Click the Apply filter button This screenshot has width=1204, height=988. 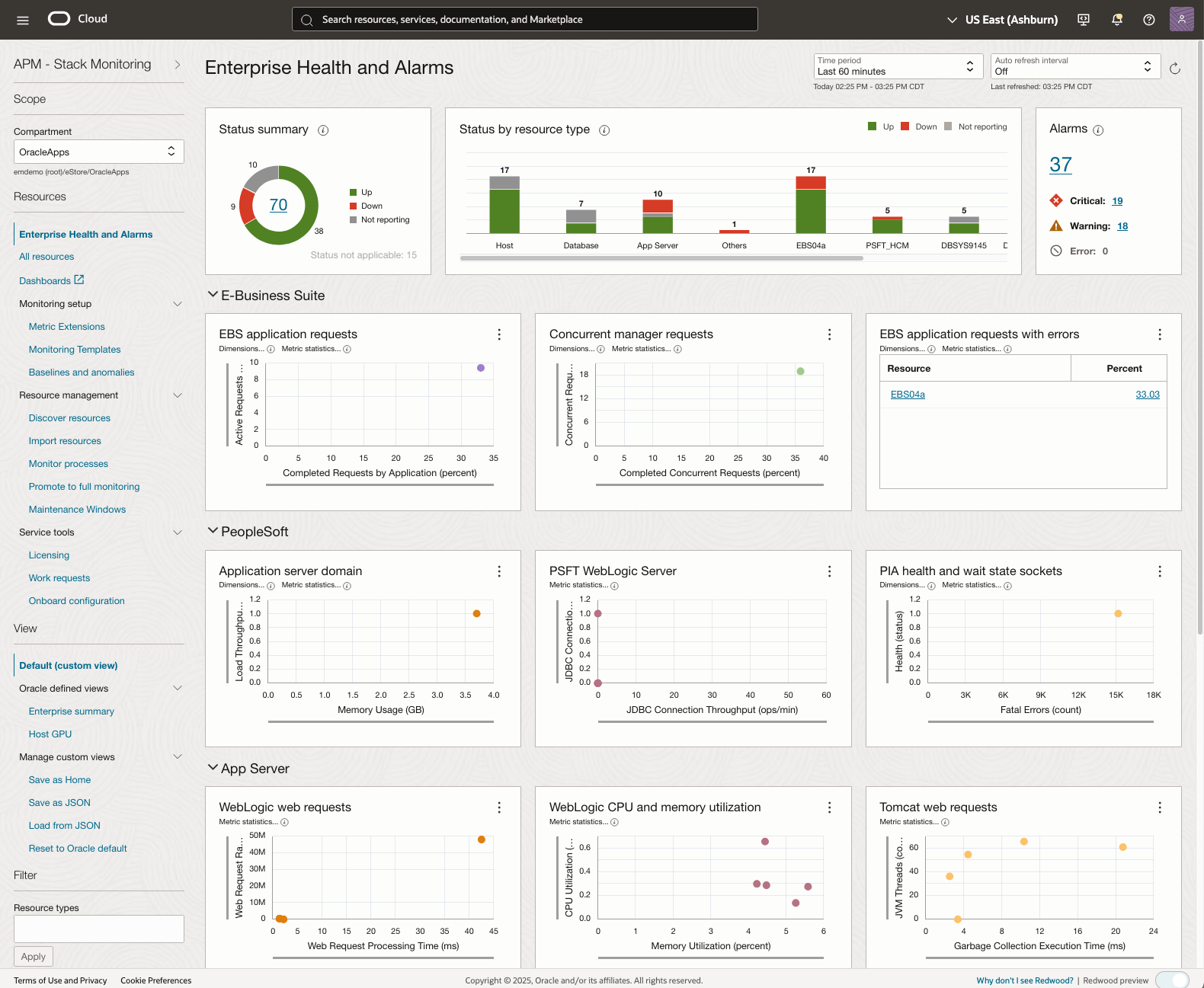pyautogui.click(x=34, y=957)
